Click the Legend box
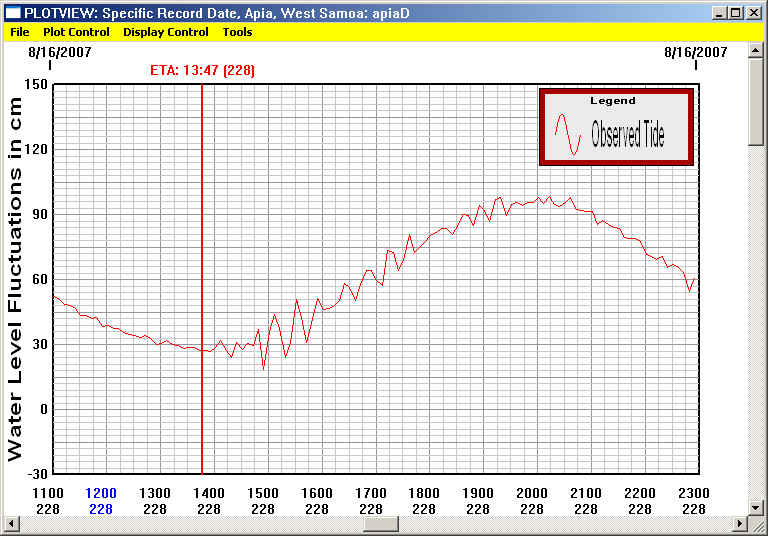The width and height of the screenshot is (768, 536). pos(617,127)
